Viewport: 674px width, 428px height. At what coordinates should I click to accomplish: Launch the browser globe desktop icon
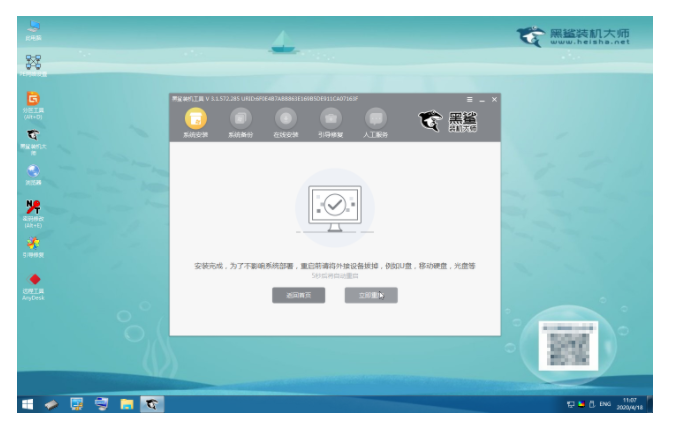[x=33, y=173]
